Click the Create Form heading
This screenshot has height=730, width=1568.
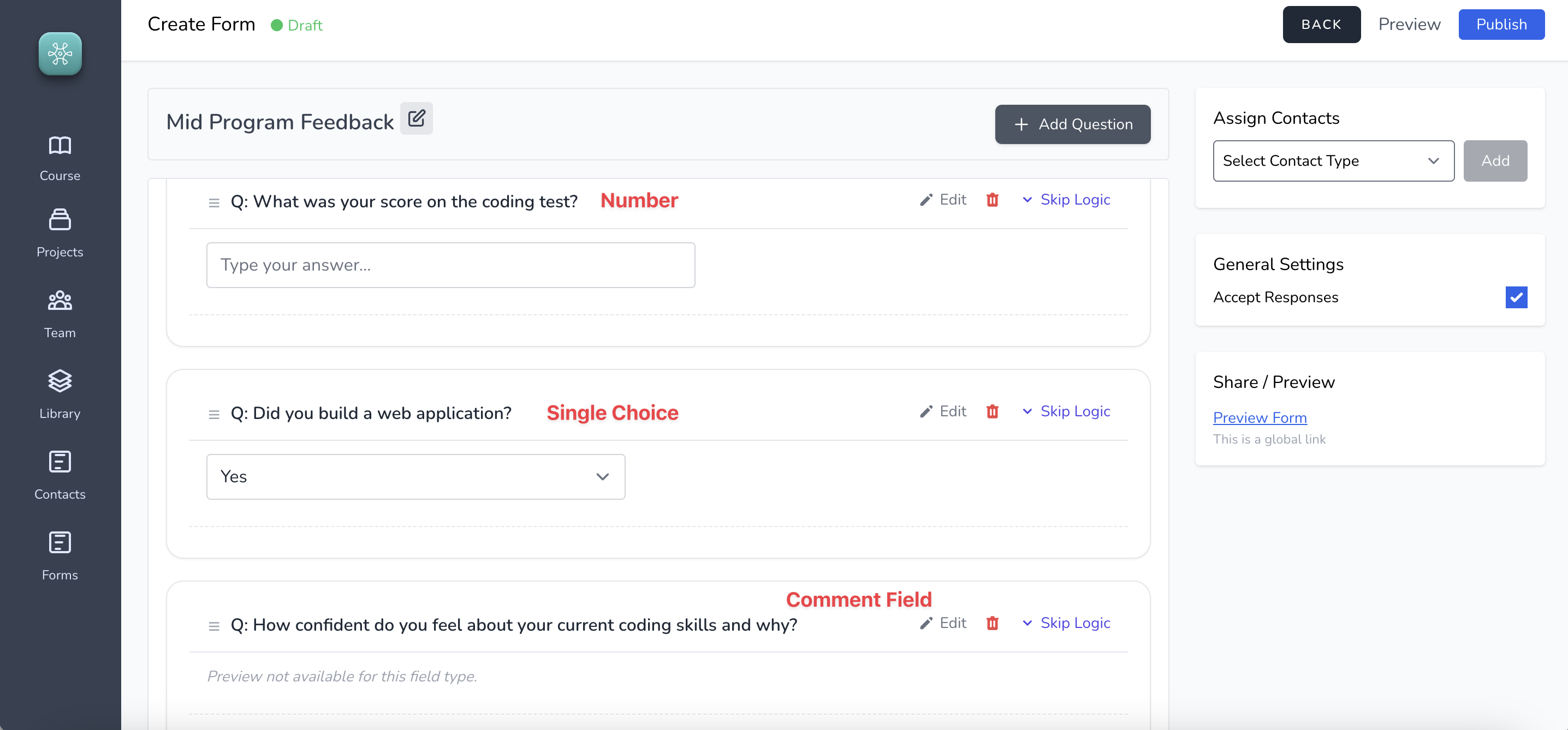click(201, 25)
